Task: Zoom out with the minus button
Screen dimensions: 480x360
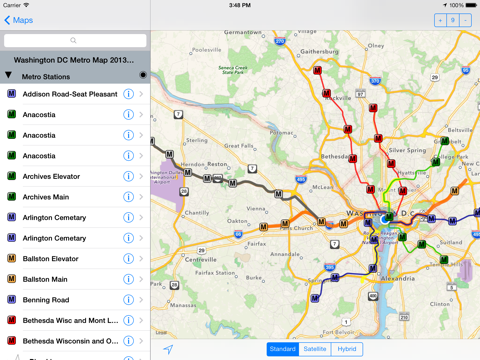Action: [465, 20]
